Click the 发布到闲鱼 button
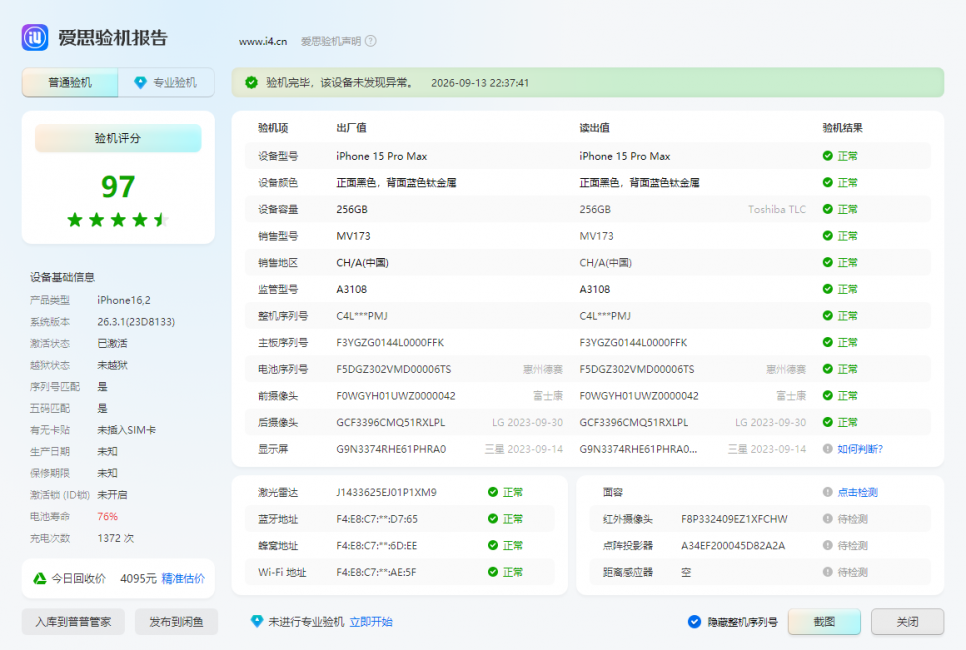The height and width of the screenshot is (650, 966). (x=176, y=622)
